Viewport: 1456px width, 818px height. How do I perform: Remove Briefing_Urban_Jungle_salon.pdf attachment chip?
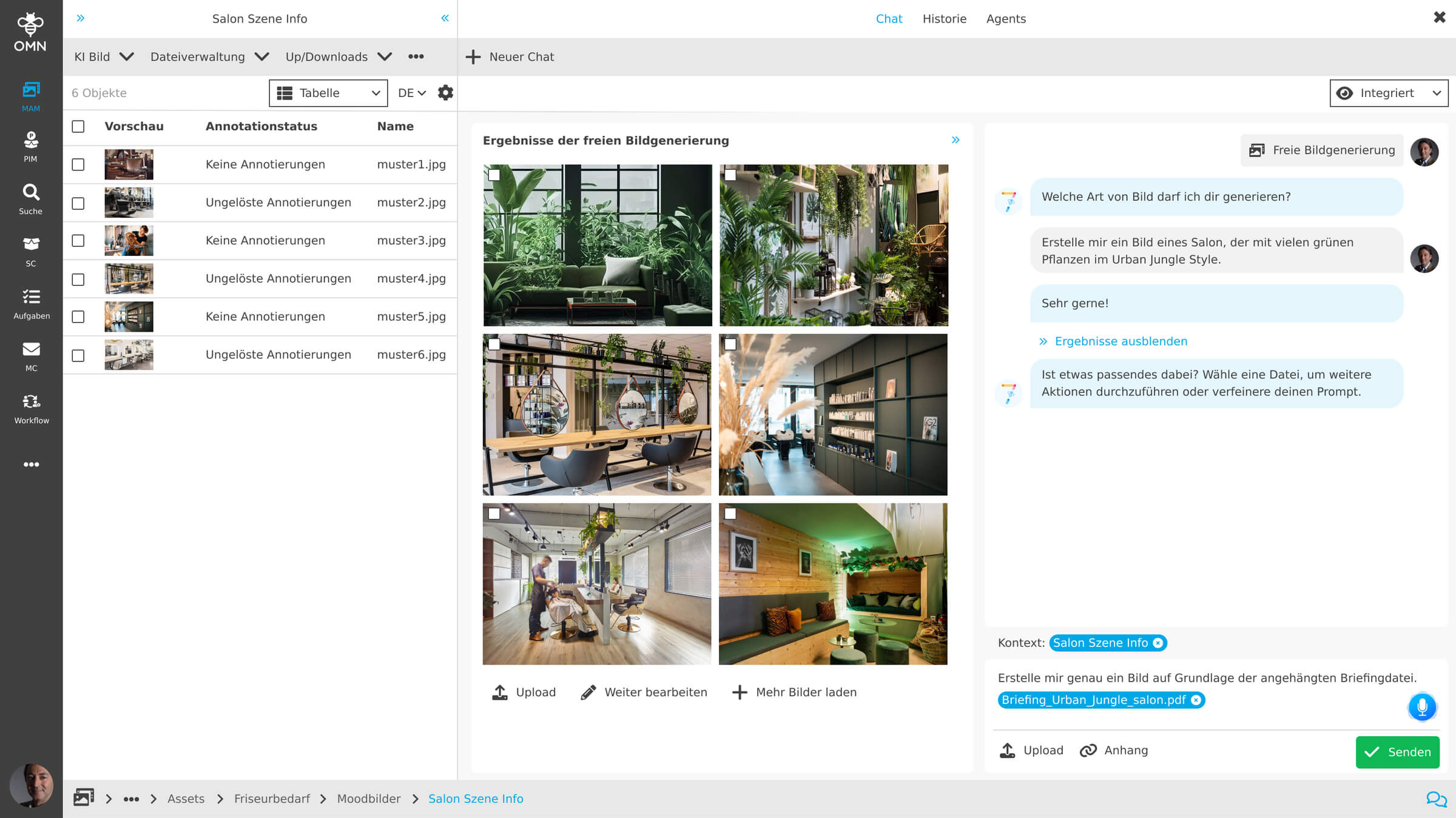pyautogui.click(x=1196, y=700)
